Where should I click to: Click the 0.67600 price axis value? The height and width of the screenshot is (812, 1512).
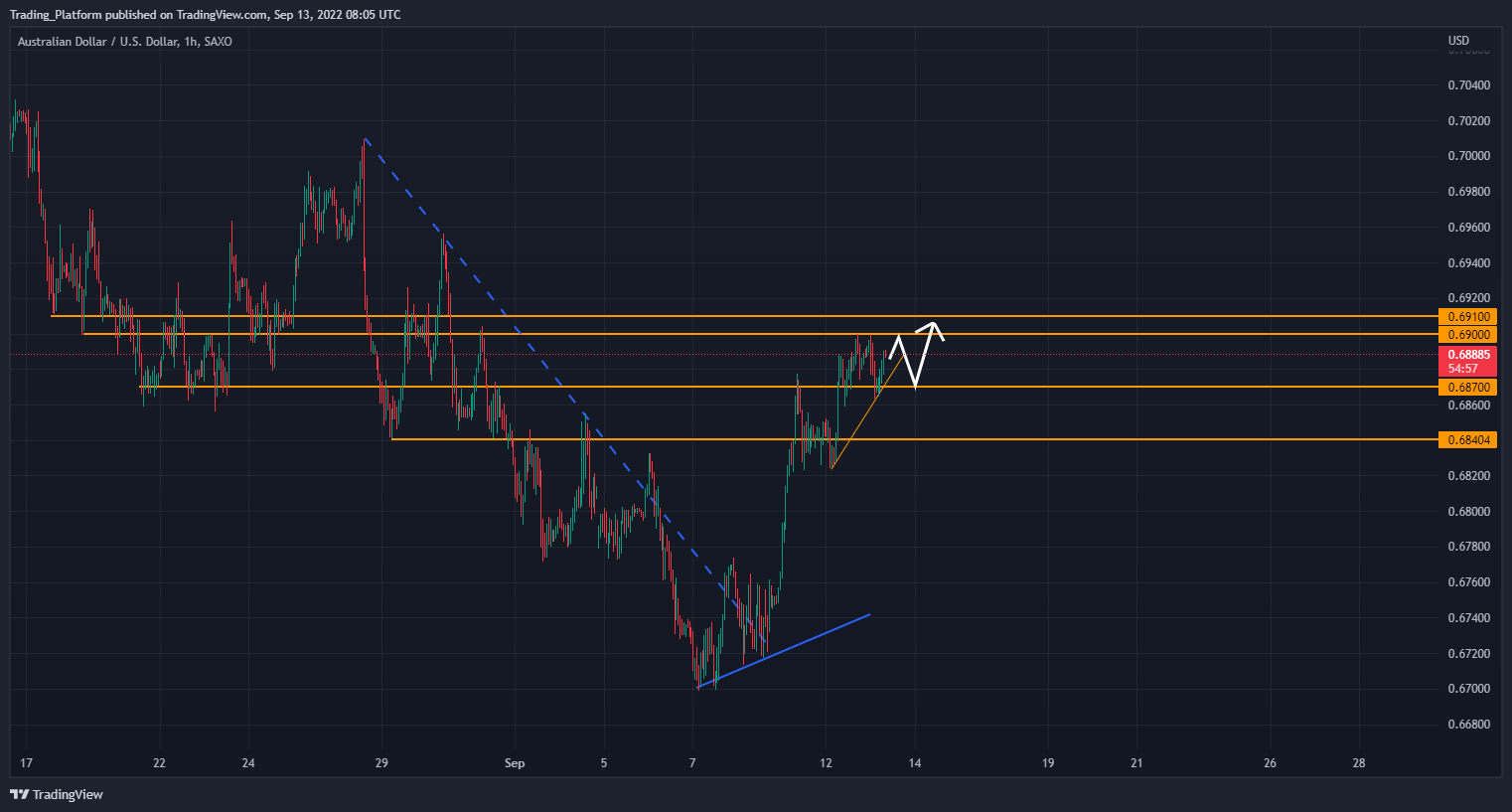pyautogui.click(x=1468, y=582)
